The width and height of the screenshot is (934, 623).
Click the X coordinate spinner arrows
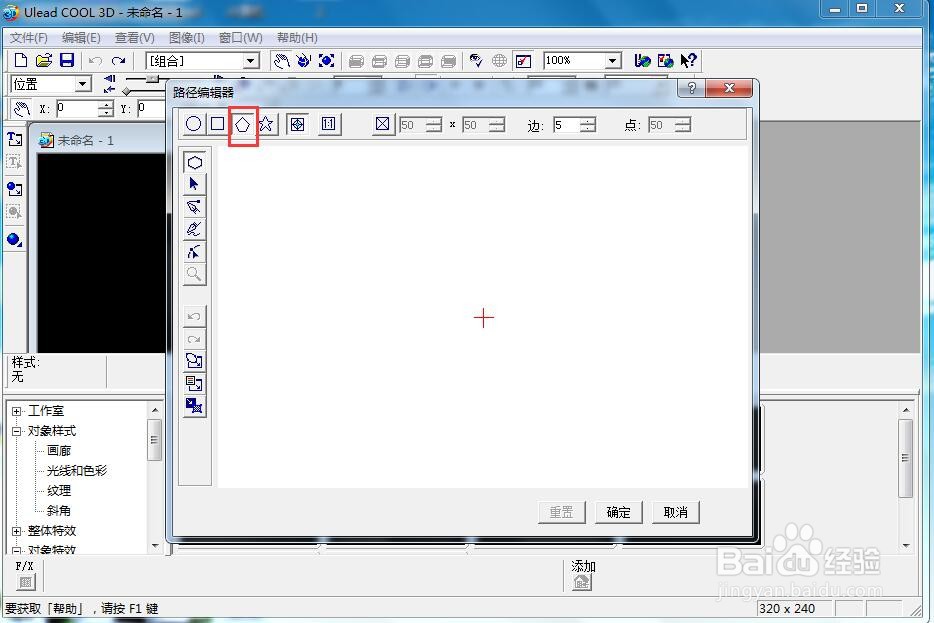coord(105,108)
